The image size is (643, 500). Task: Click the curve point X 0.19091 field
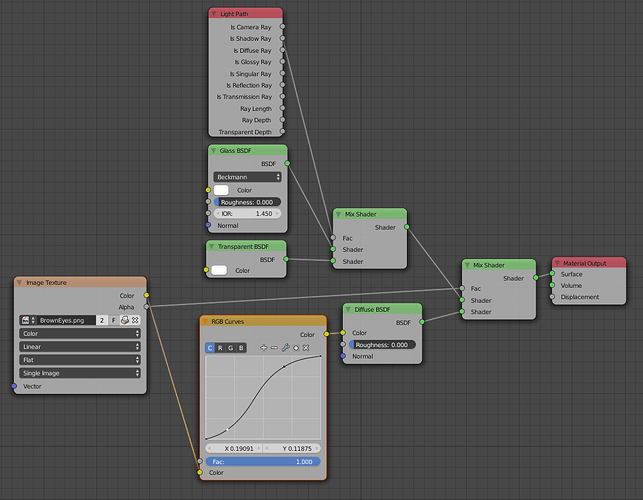pos(234,448)
